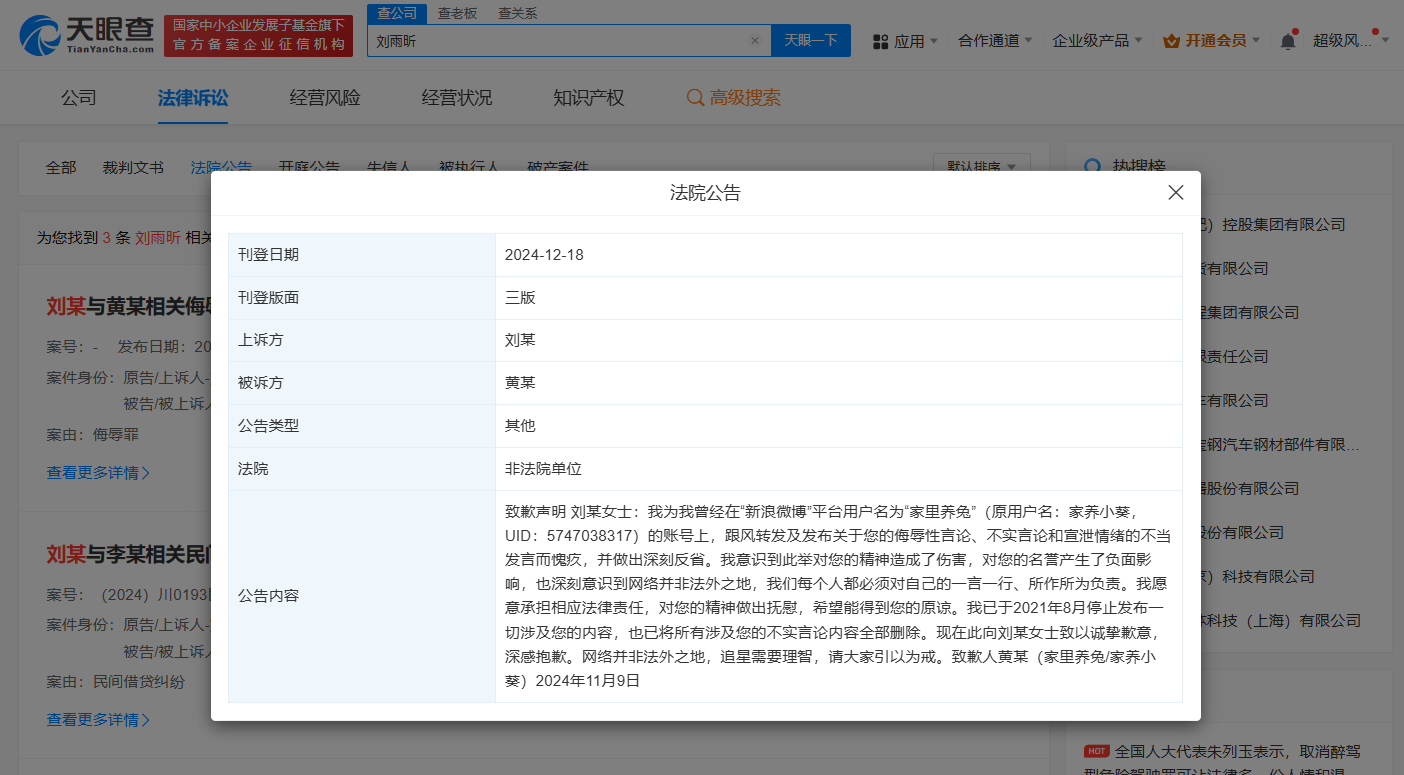This screenshot has width=1404, height=775.
Task: Click the 科技（上海）有限公司 hot search entry
Action: tap(1281, 621)
